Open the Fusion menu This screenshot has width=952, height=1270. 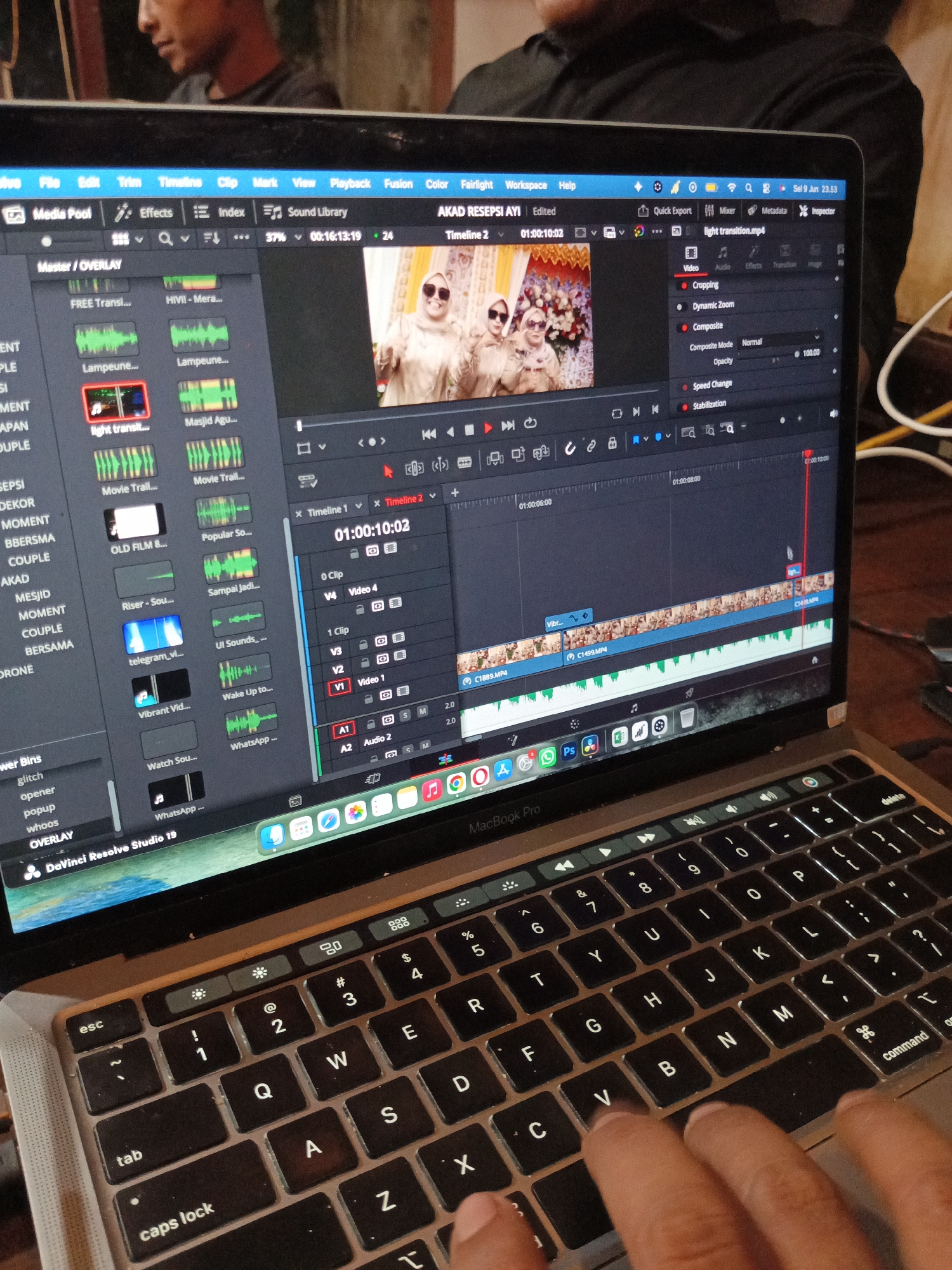pos(398,184)
